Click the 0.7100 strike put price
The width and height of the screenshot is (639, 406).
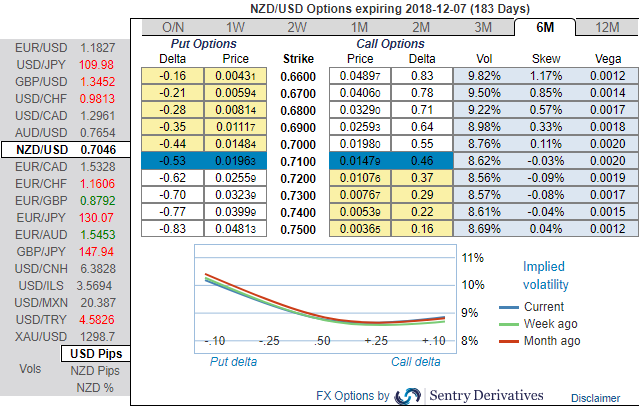click(x=235, y=161)
